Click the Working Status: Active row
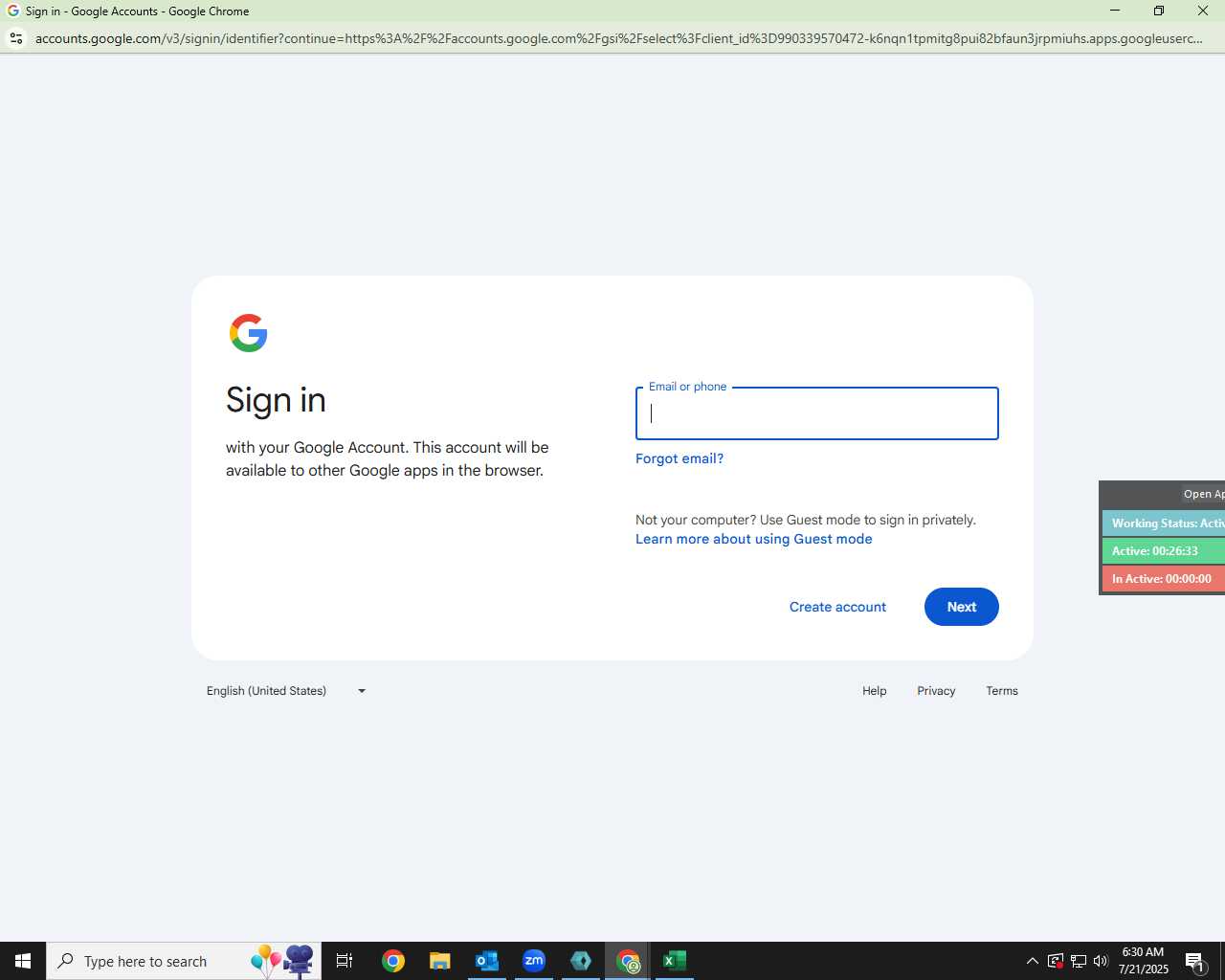Viewport: 1225px width, 980px height. [x=1164, y=523]
